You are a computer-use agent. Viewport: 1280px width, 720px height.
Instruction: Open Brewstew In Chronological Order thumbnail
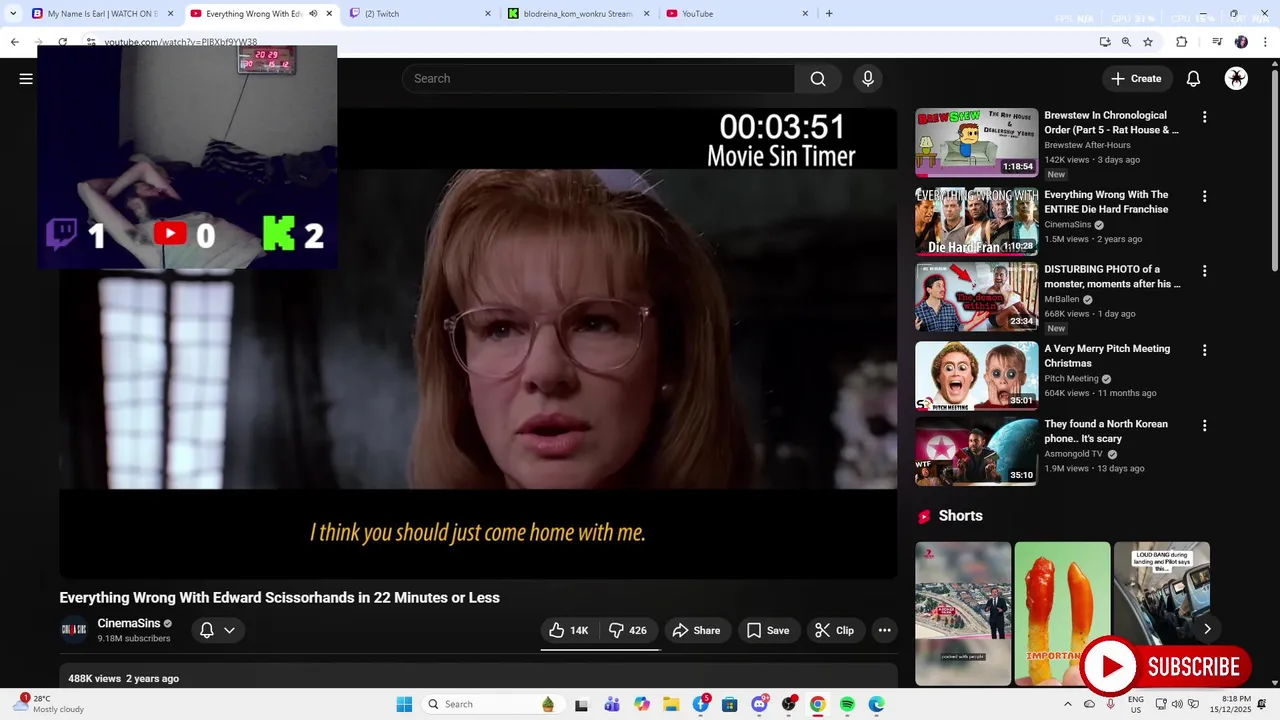[977, 142]
